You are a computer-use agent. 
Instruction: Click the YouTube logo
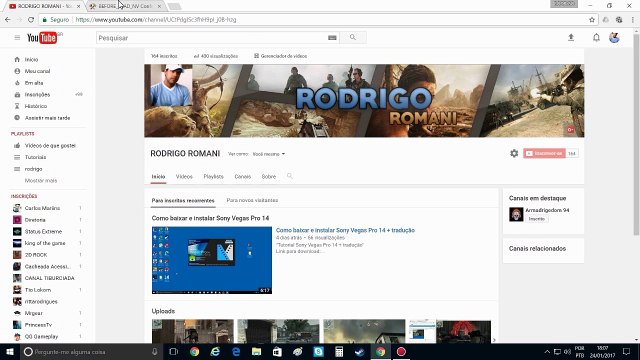pyautogui.click(x=42, y=38)
